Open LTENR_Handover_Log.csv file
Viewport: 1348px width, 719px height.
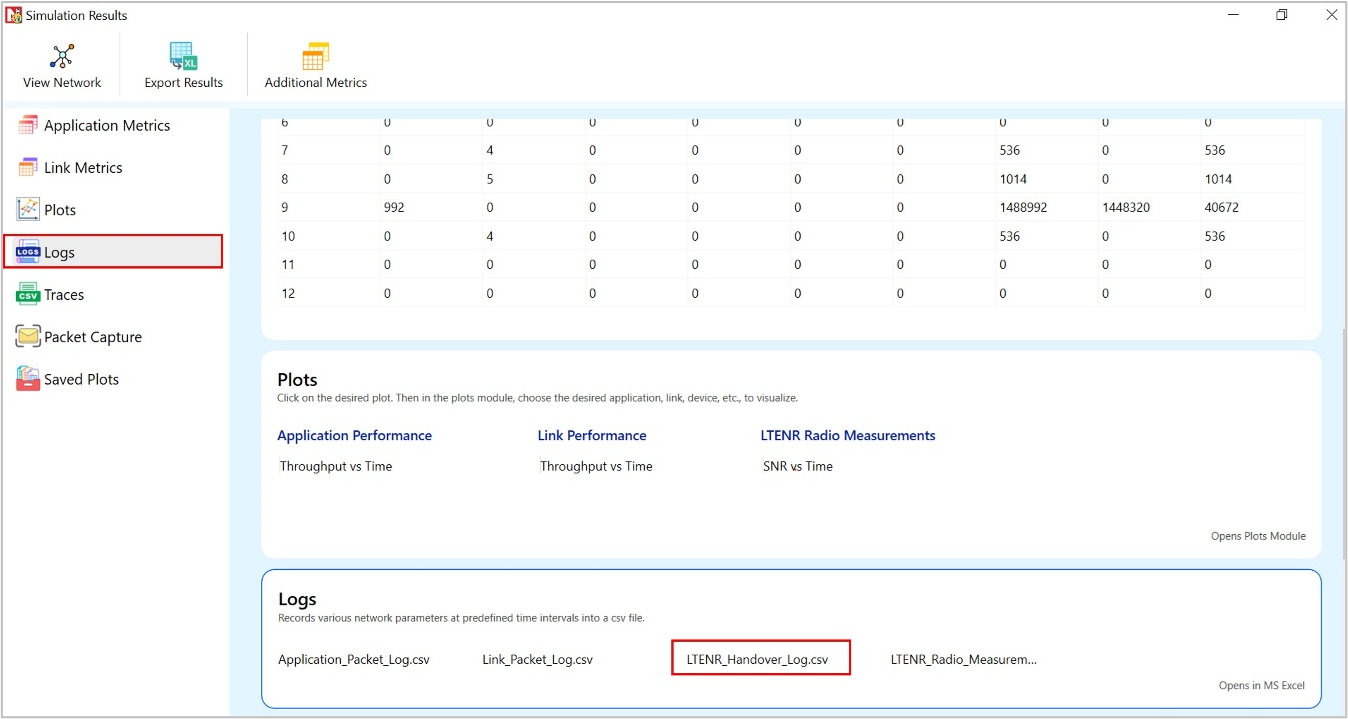[758, 660]
